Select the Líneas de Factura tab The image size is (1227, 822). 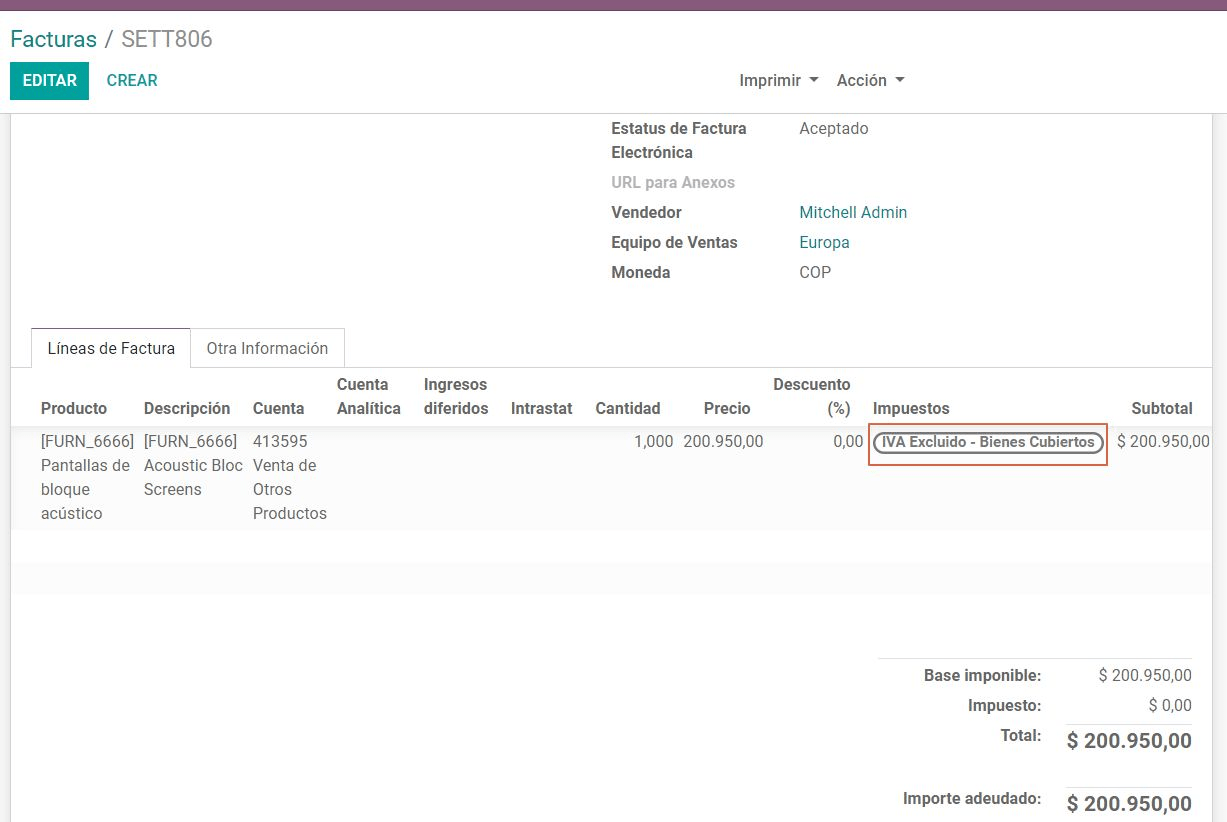pos(110,348)
